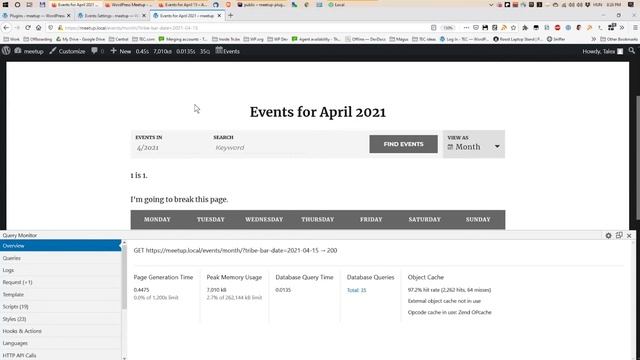Close the Events for April 2021 tab
The width and height of the screenshot is (640, 360).
pos(219,16)
